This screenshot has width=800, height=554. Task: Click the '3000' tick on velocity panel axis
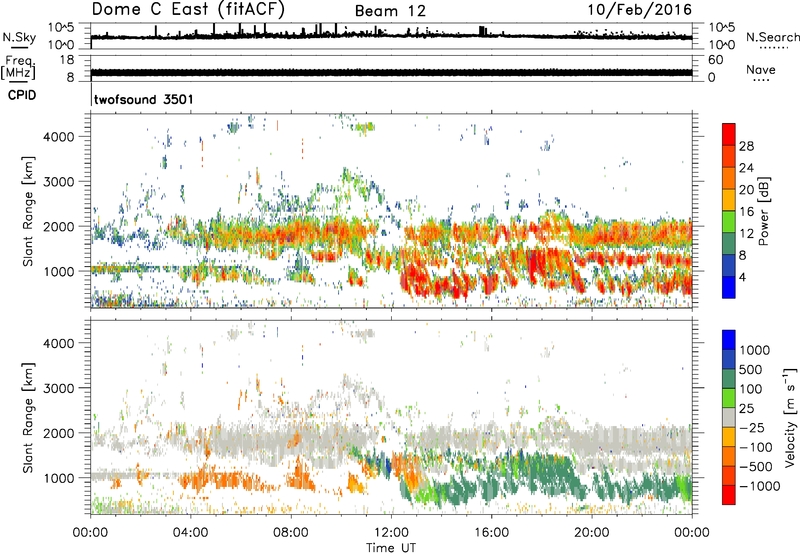pyautogui.click(x=58, y=388)
